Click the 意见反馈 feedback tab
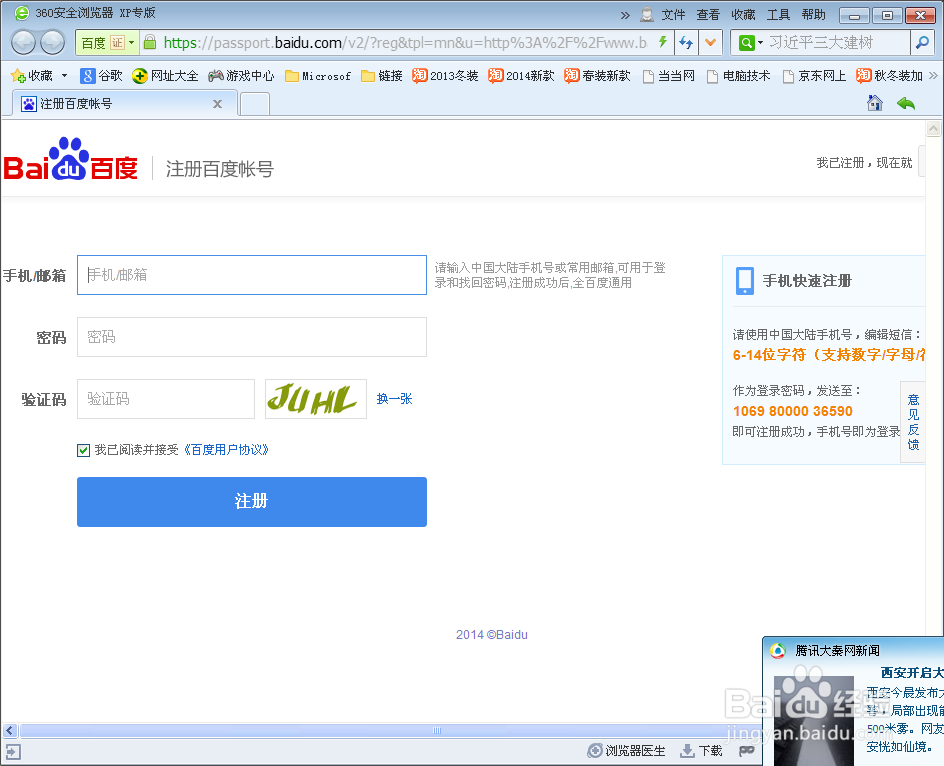 click(913, 422)
